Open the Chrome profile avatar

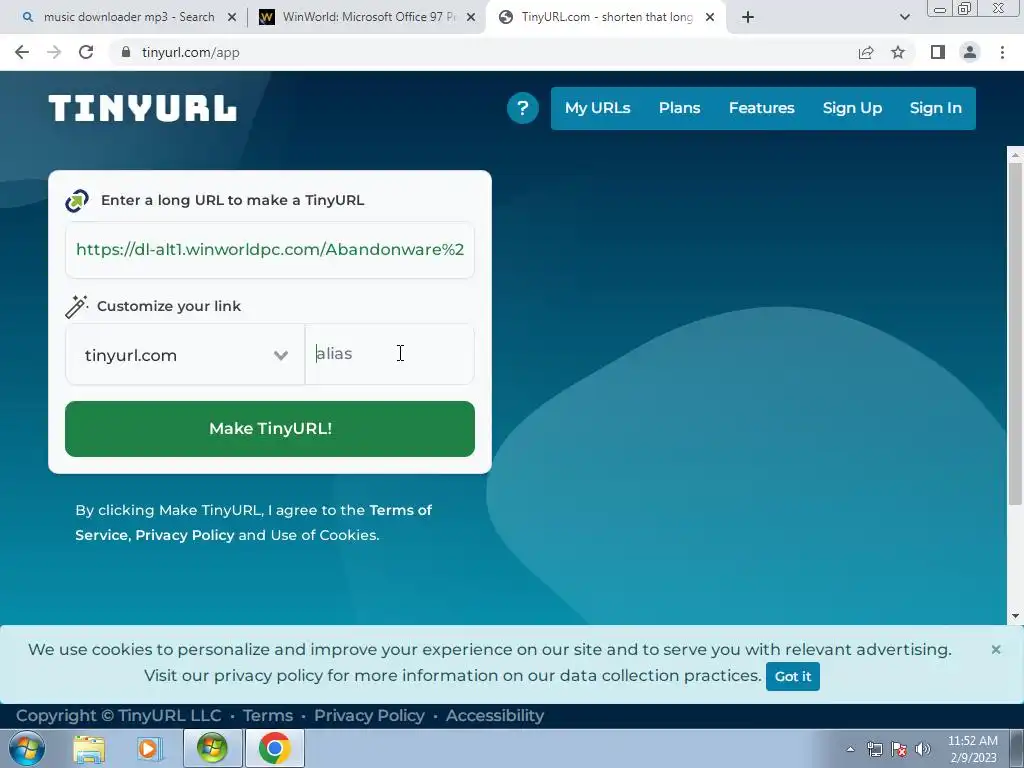click(970, 52)
